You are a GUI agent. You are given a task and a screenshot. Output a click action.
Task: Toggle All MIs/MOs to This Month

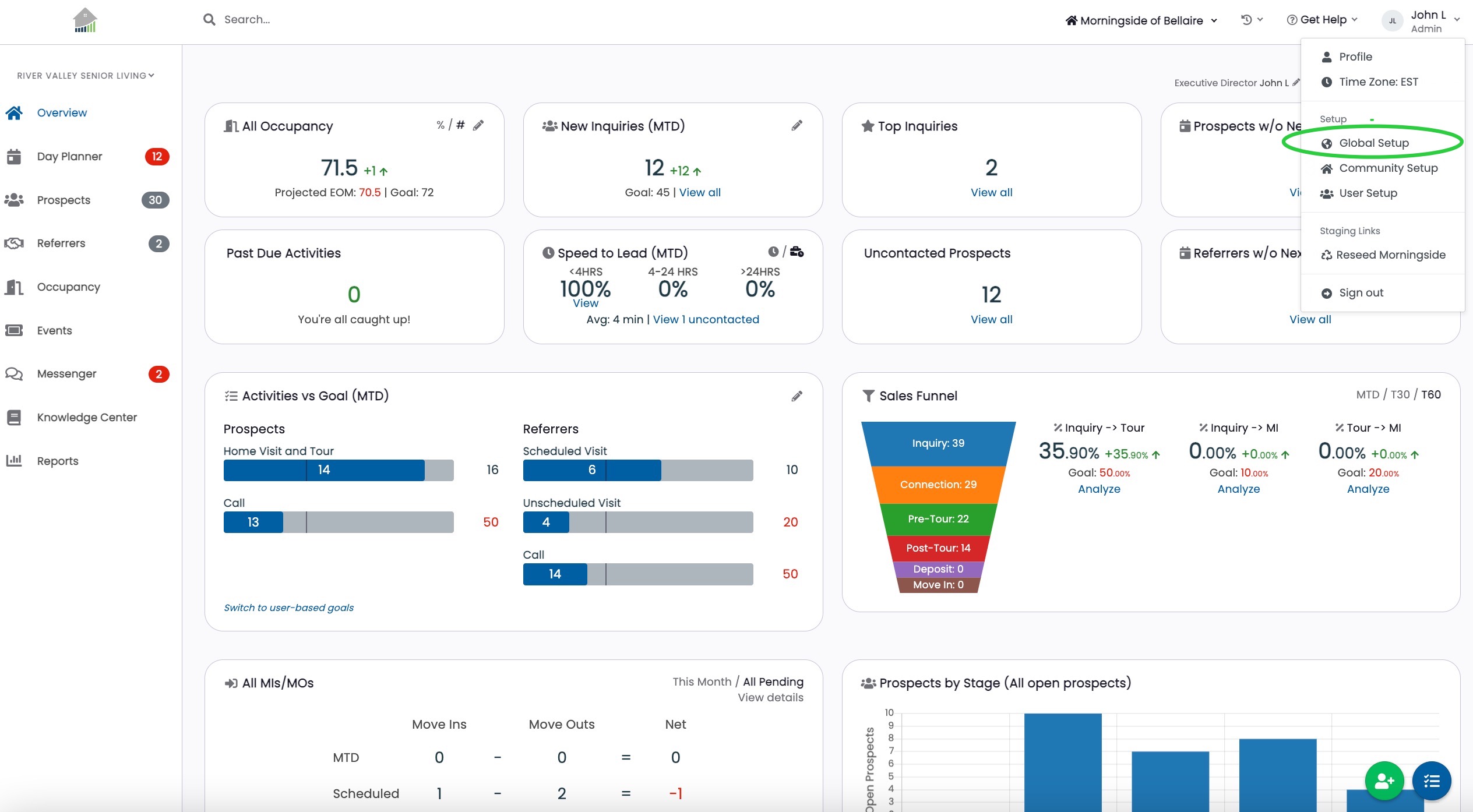[x=702, y=682]
